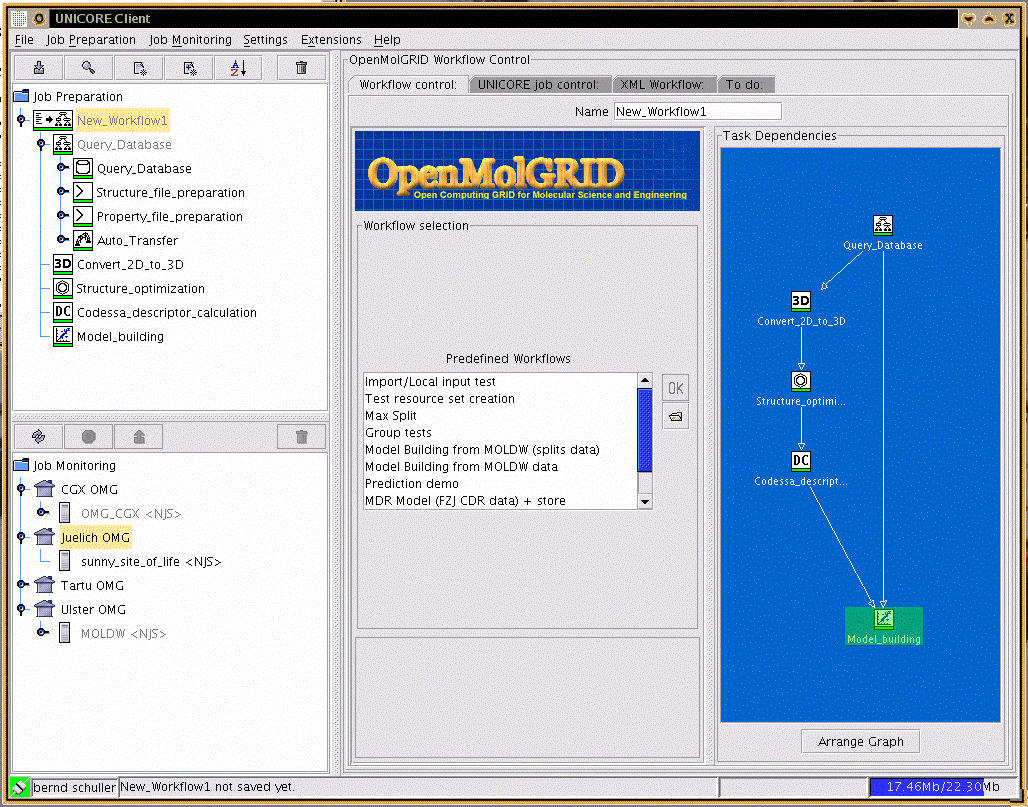Screen dimensions: 1028x807
Task: Click the memory usage bar in status bar
Action: coord(943,787)
